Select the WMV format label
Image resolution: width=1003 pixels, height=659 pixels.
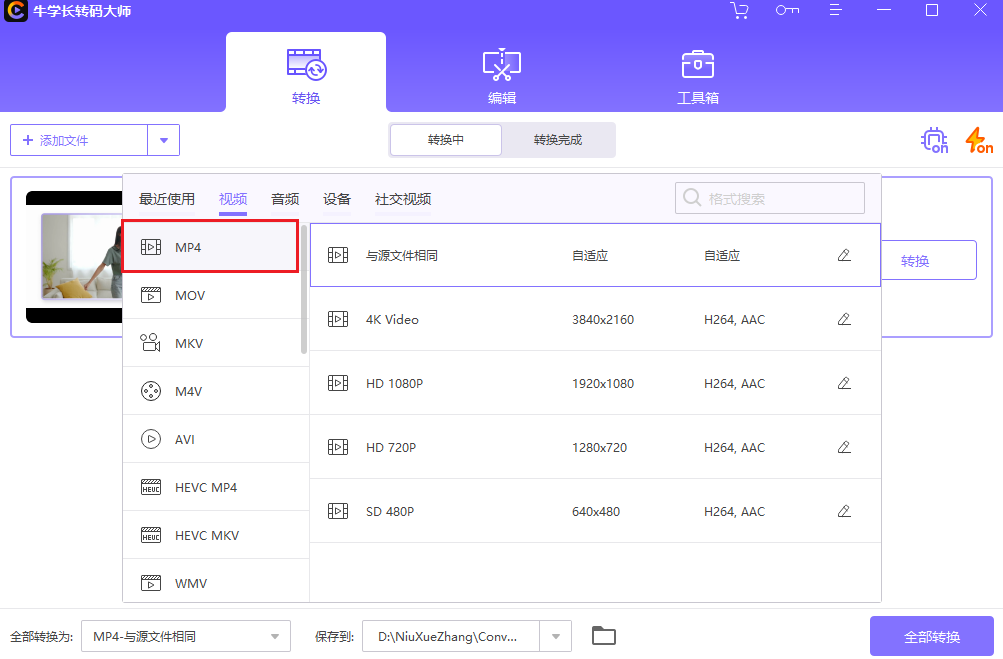tap(191, 584)
